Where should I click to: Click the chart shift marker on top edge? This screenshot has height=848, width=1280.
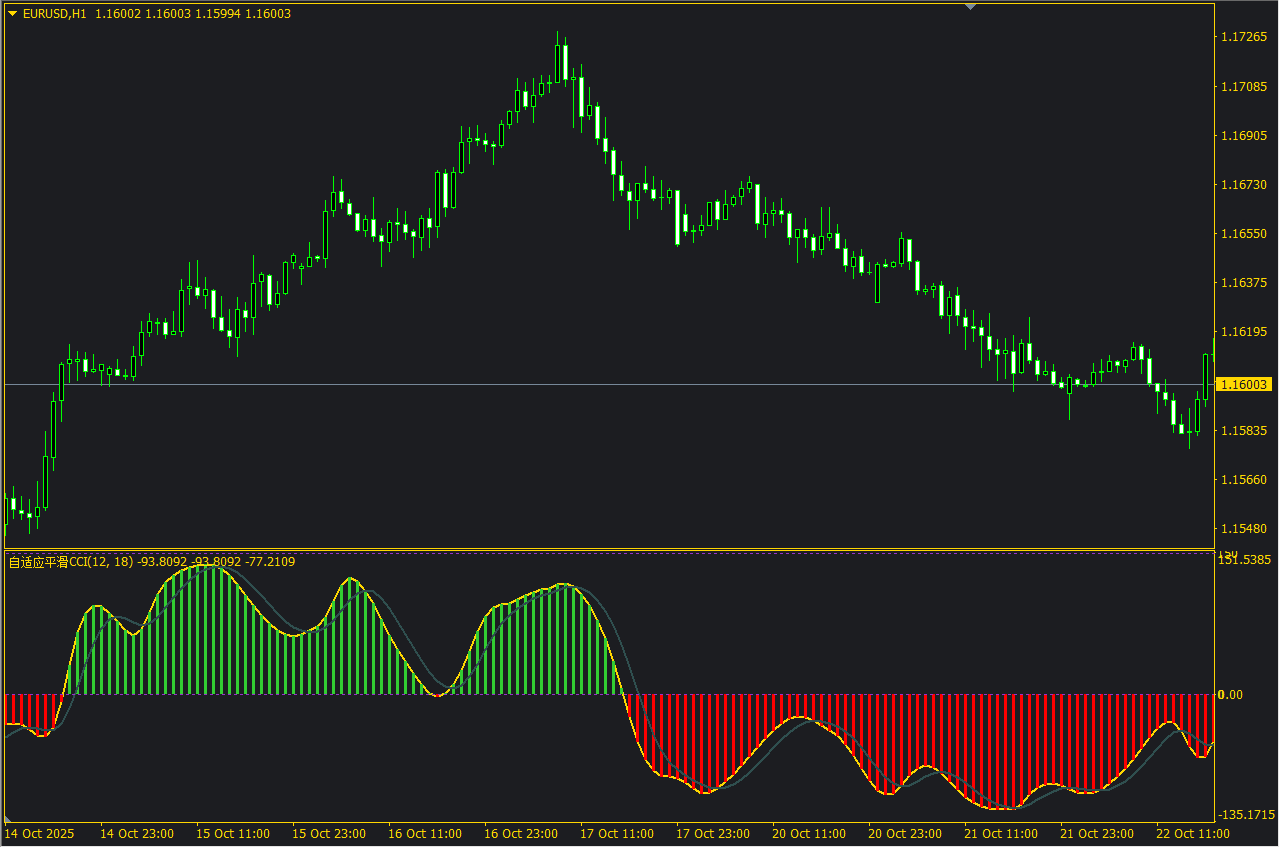[x=968, y=7]
